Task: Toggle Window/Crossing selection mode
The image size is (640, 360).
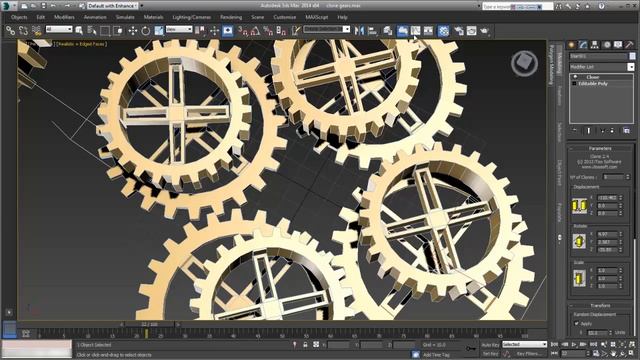Action: (118, 31)
